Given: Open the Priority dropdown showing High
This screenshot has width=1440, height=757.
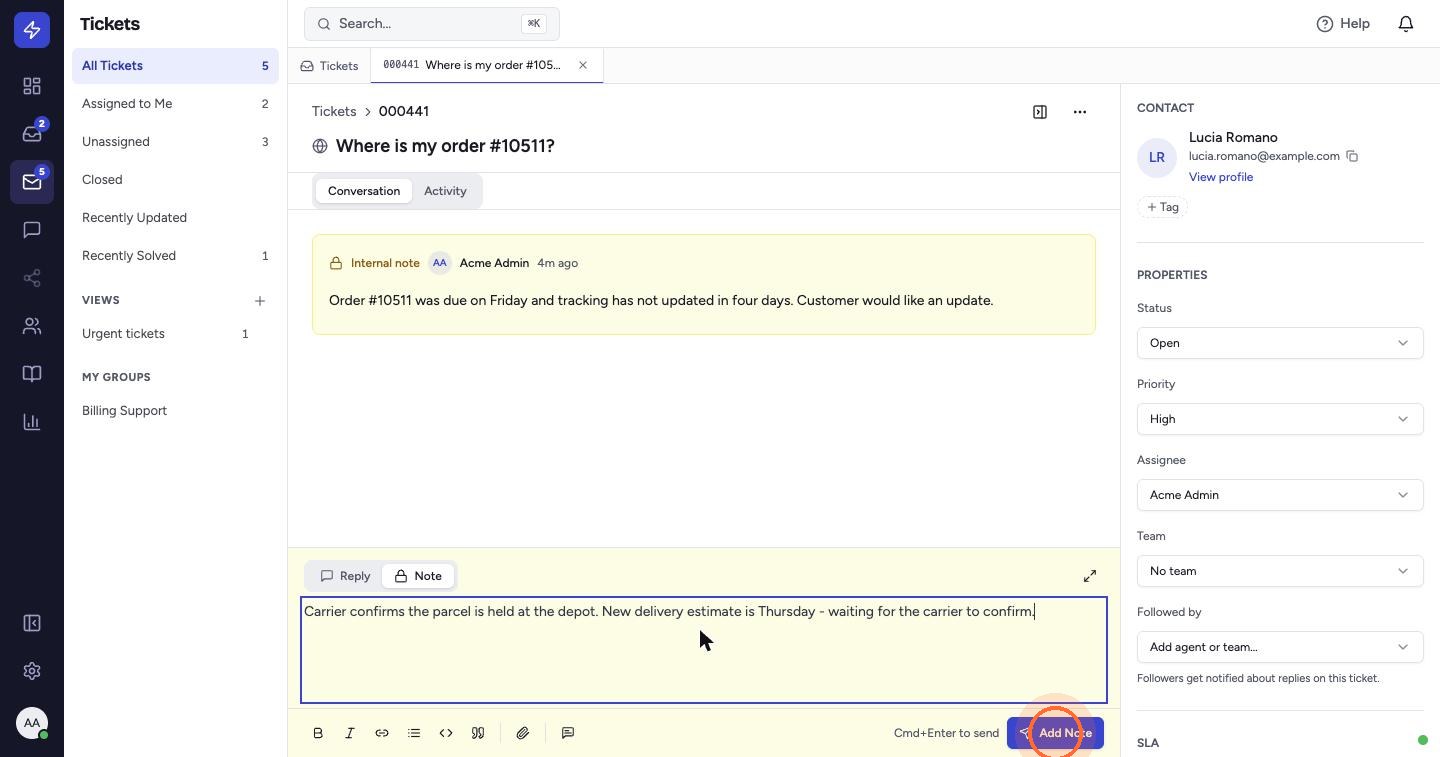Looking at the screenshot, I should point(1280,419).
